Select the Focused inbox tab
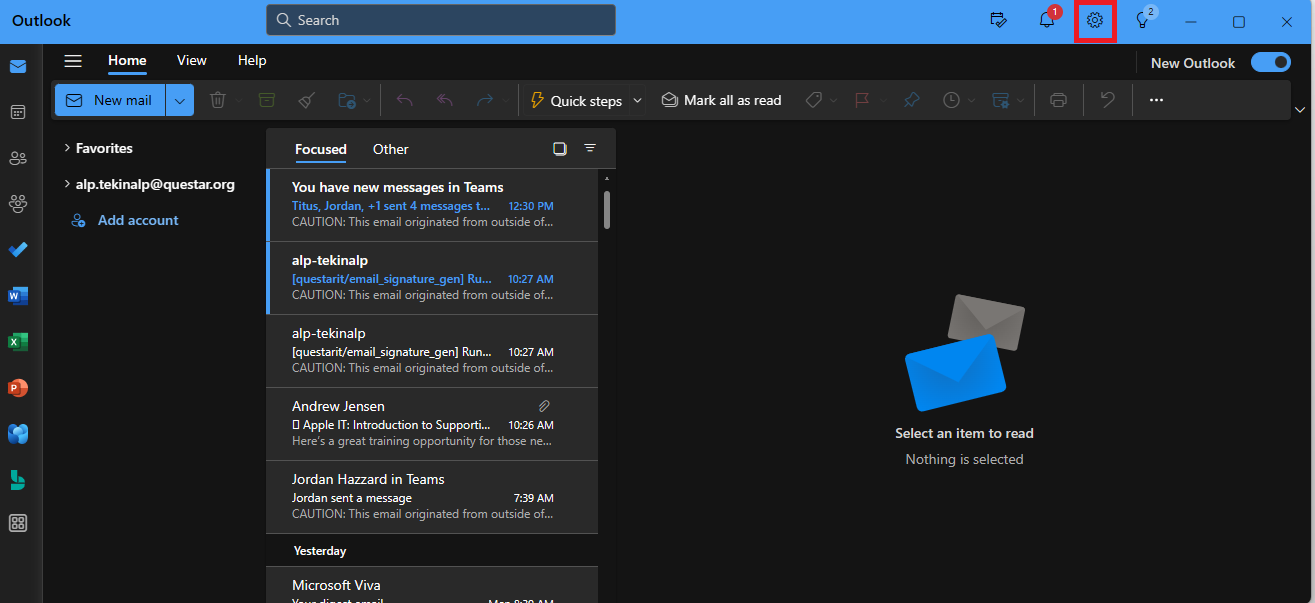Screen dimensions: 1315x603 (321, 149)
